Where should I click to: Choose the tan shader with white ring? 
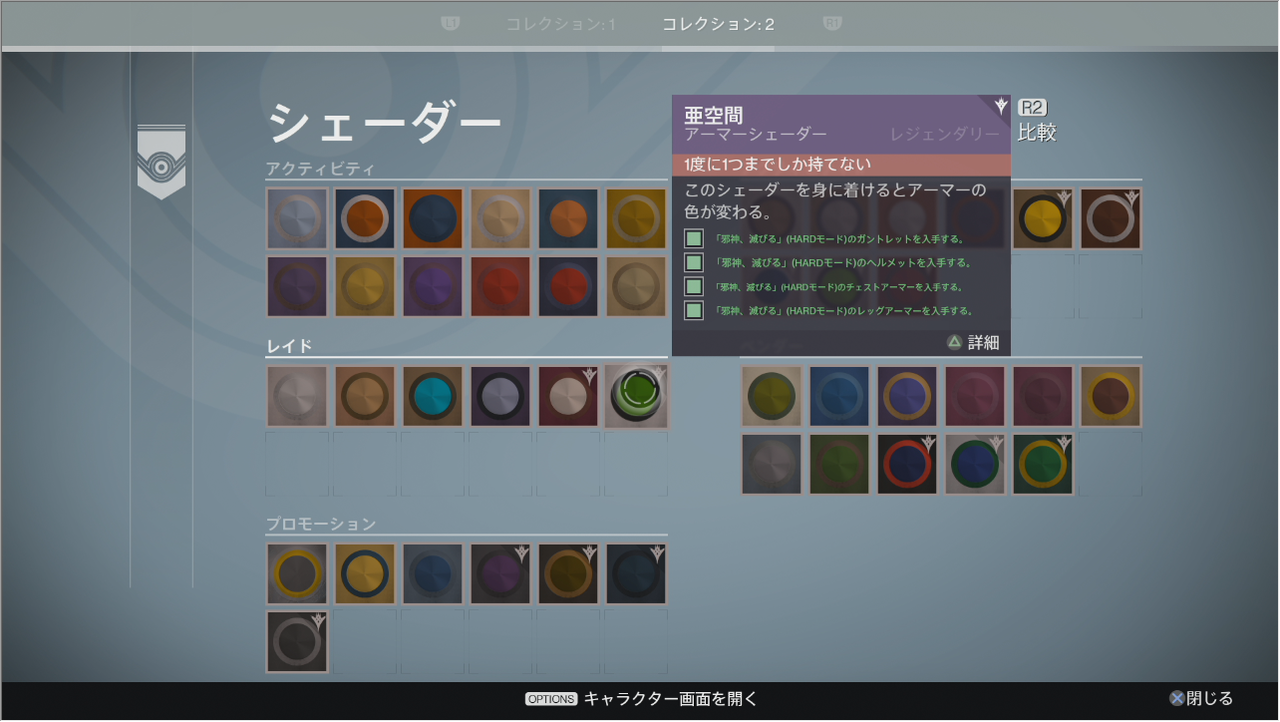click(501, 218)
